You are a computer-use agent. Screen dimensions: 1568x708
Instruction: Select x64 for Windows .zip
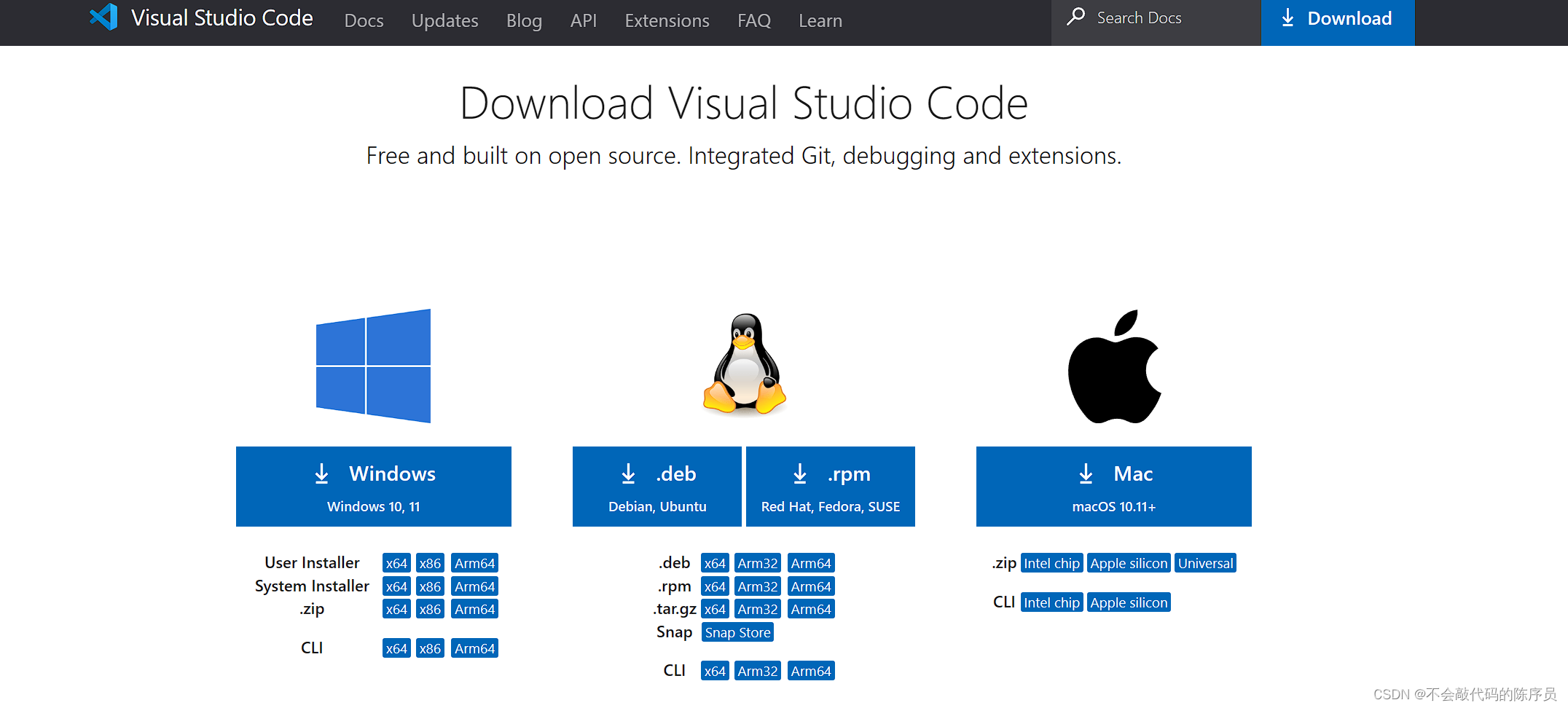pos(396,609)
